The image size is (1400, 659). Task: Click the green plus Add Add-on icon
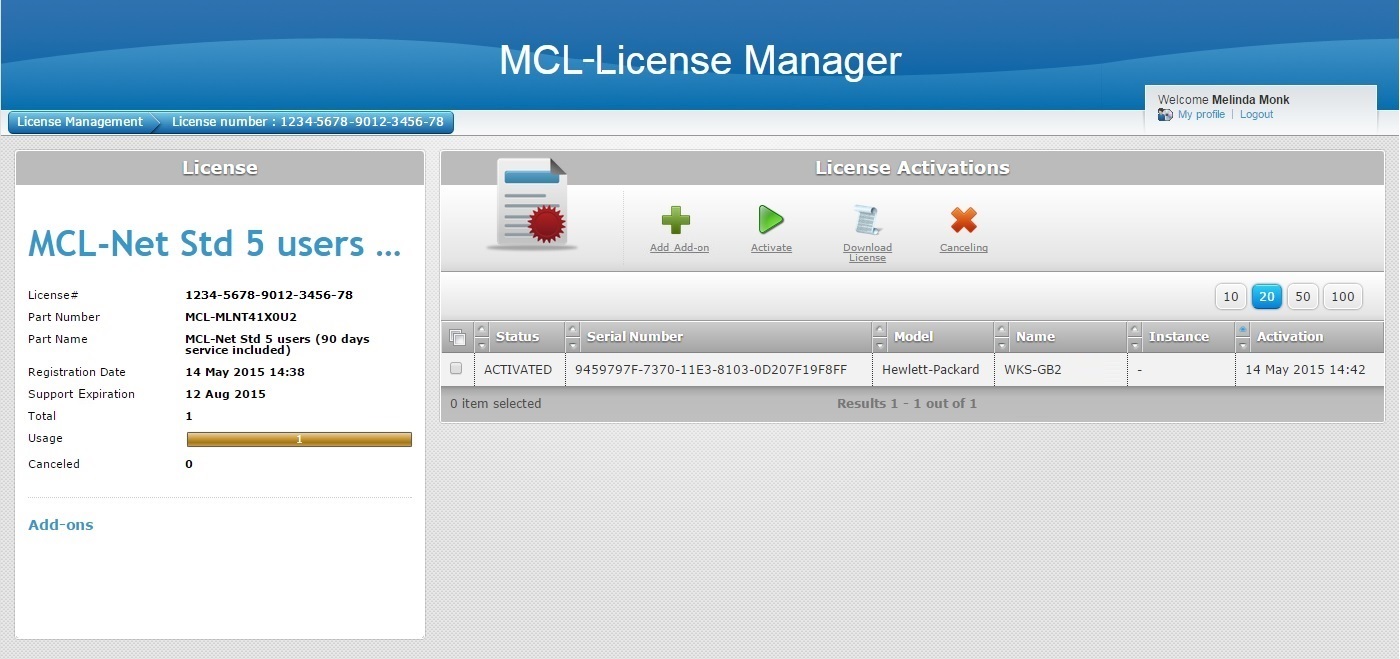click(676, 220)
